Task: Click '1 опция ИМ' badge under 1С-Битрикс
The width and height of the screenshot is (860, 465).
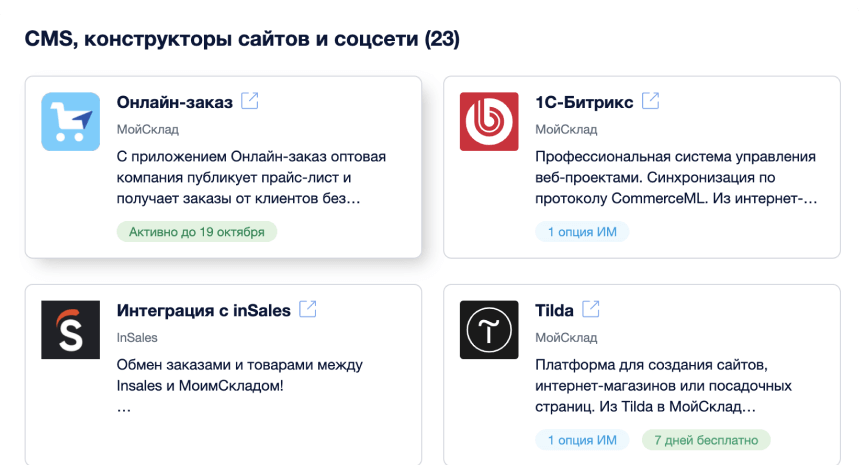Action: [581, 232]
